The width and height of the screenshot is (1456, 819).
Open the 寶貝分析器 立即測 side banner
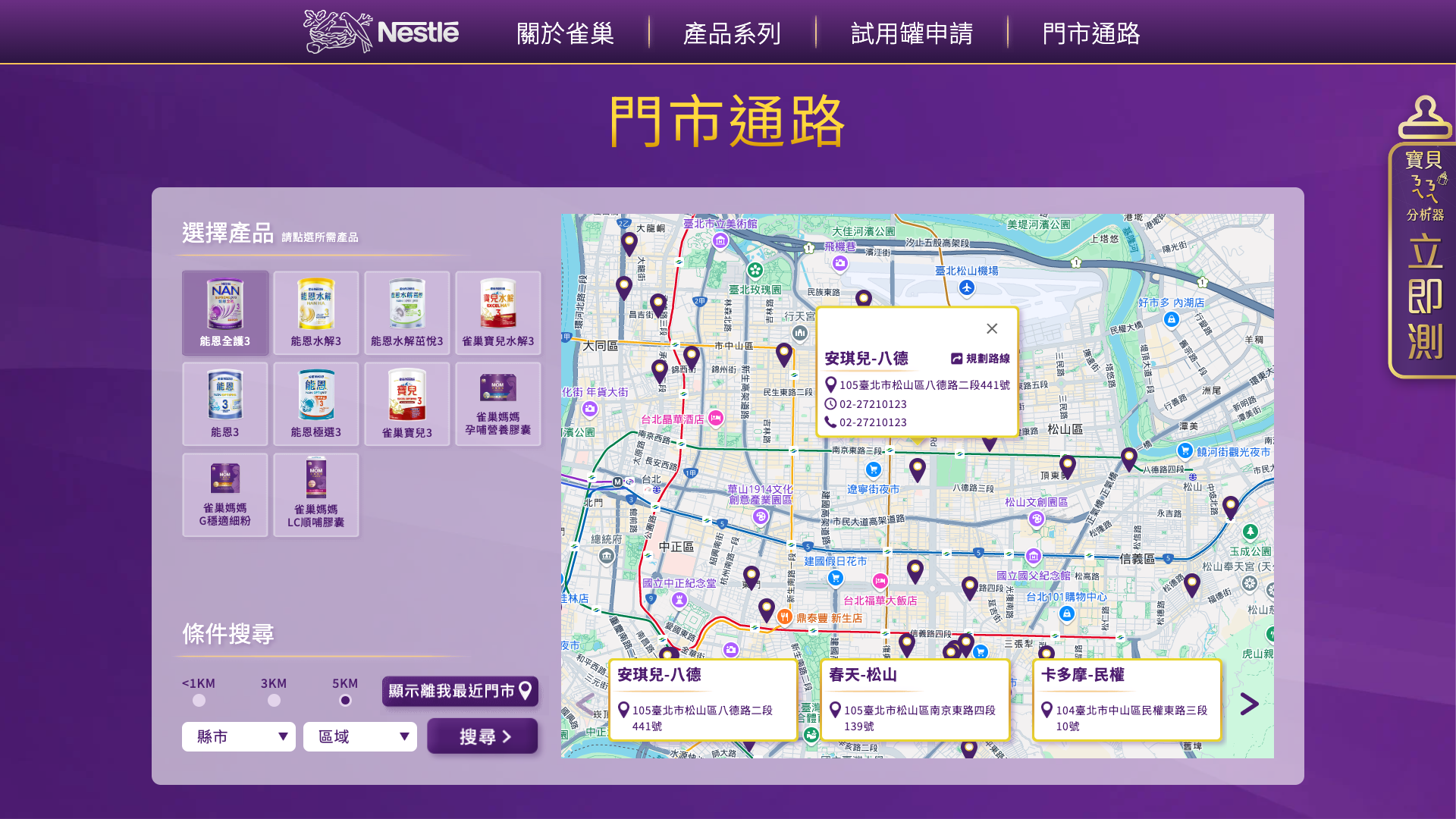pos(1423,260)
